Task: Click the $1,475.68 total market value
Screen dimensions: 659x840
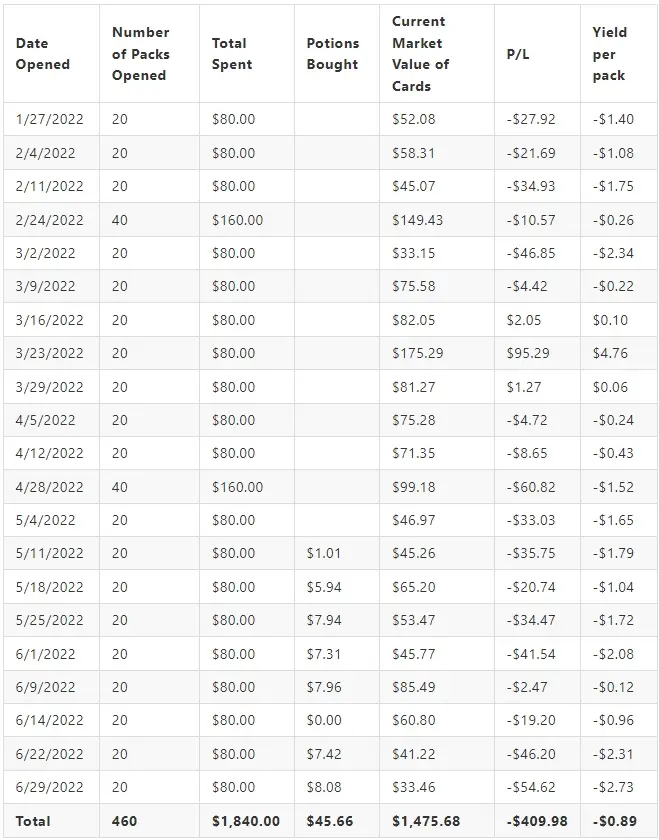Action: (x=426, y=821)
